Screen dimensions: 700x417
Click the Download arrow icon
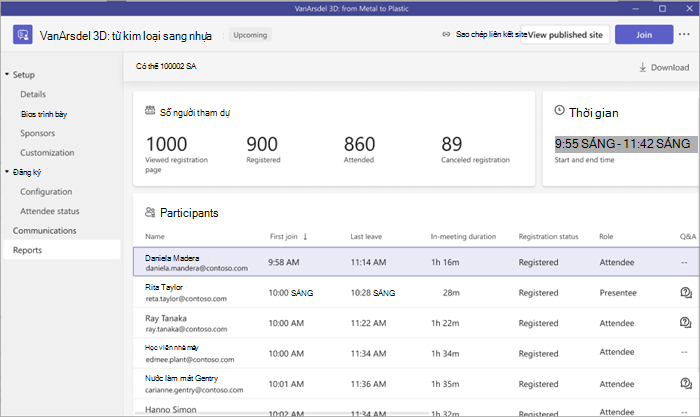[x=642, y=67]
